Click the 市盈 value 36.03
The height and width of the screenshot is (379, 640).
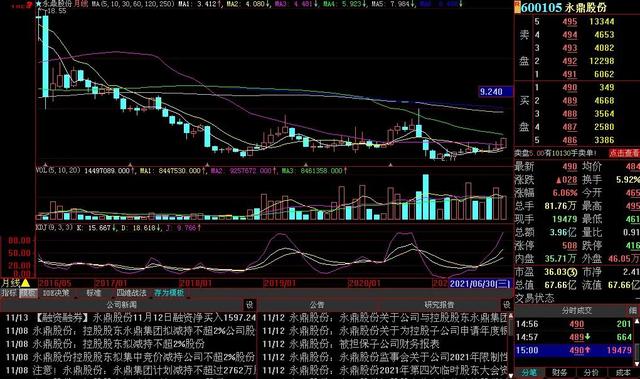(x=561, y=272)
